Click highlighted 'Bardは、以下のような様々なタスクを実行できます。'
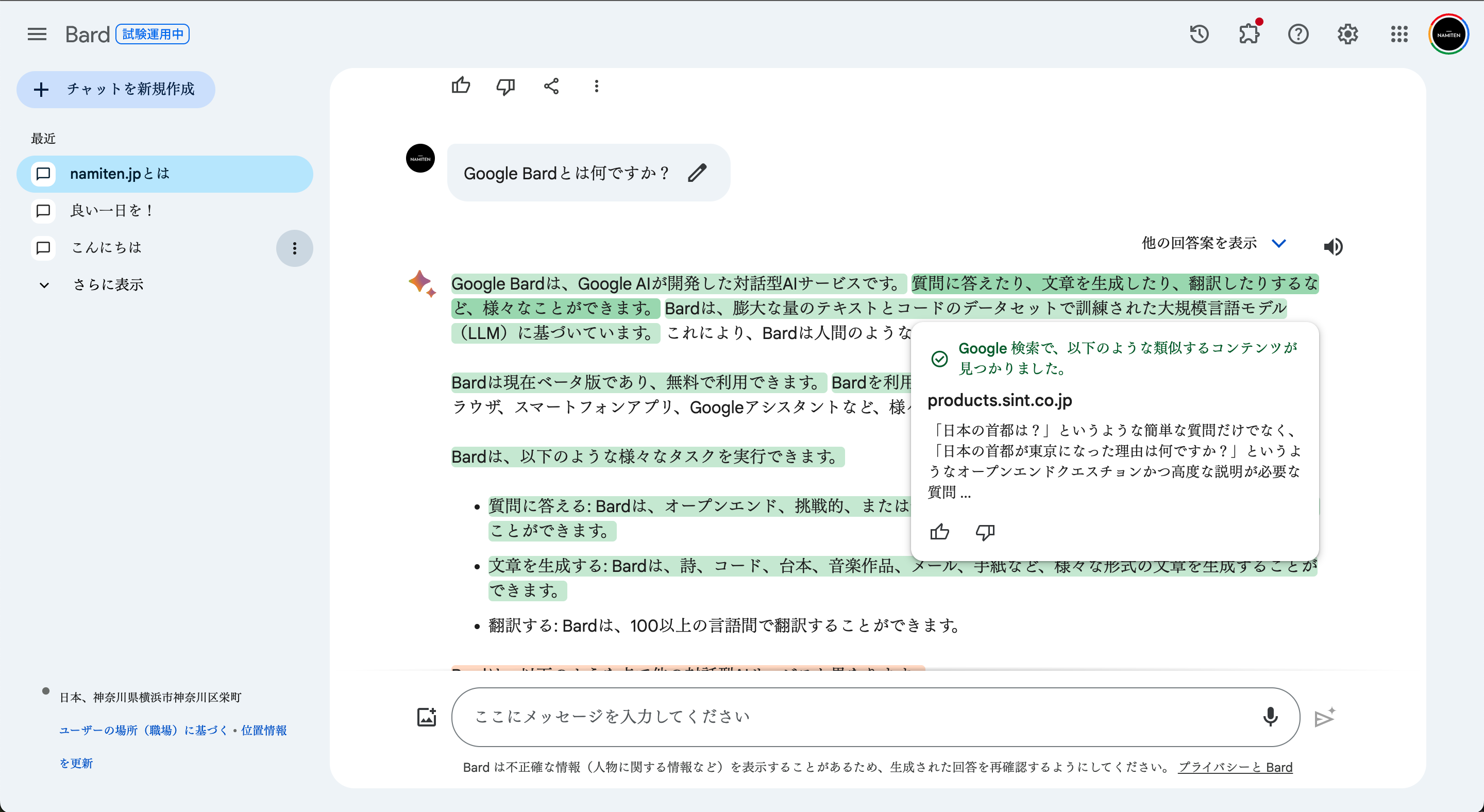The height and width of the screenshot is (812, 1484). point(648,456)
